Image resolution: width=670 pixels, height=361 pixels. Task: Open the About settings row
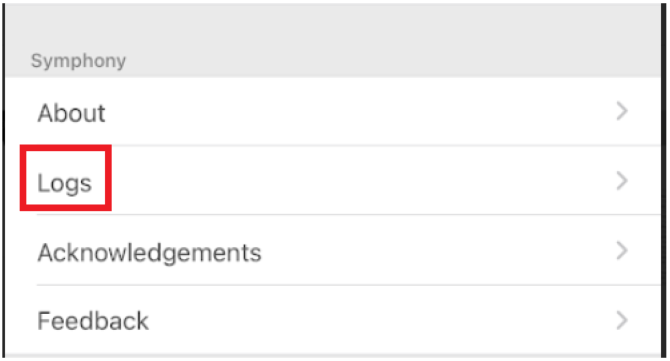tap(333, 112)
